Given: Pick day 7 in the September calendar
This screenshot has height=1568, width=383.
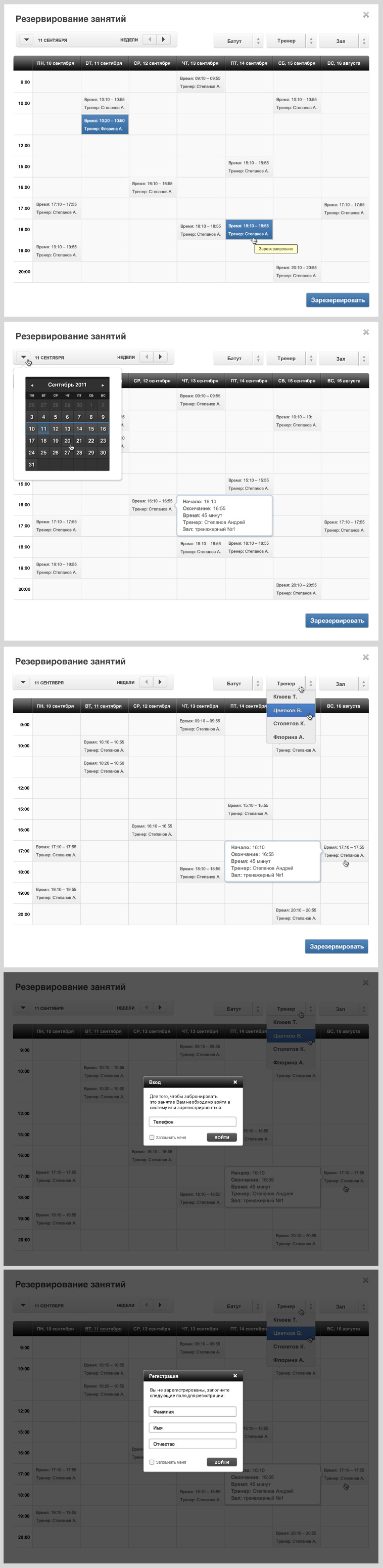Looking at the screenshot, I should pyautogui.click(x=79, y=417).
